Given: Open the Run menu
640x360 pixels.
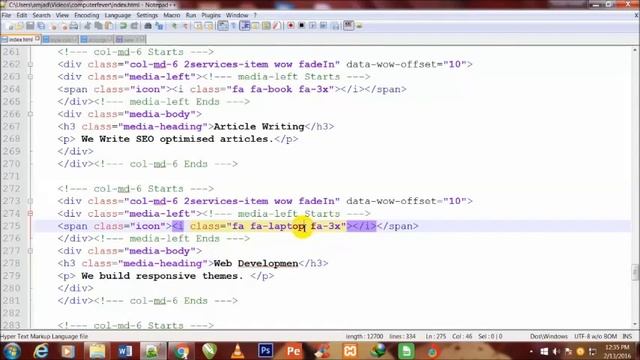Looking at the screenshot, I should point(191,15).
